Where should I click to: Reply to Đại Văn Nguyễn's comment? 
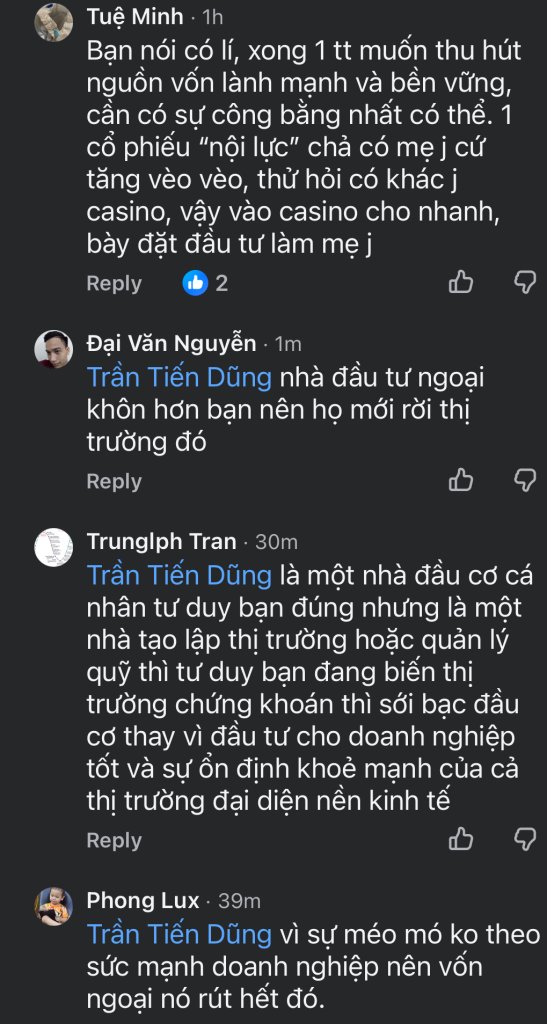[x=114, y=481]
